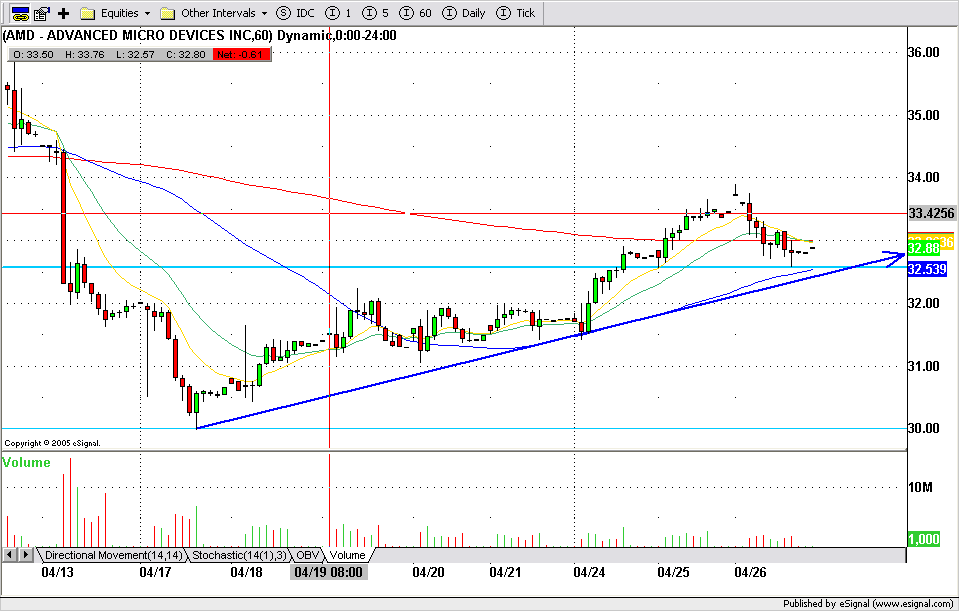Click the open value O: 33.50
Screen dimensions: 959x611
click(x=33, y=54)
